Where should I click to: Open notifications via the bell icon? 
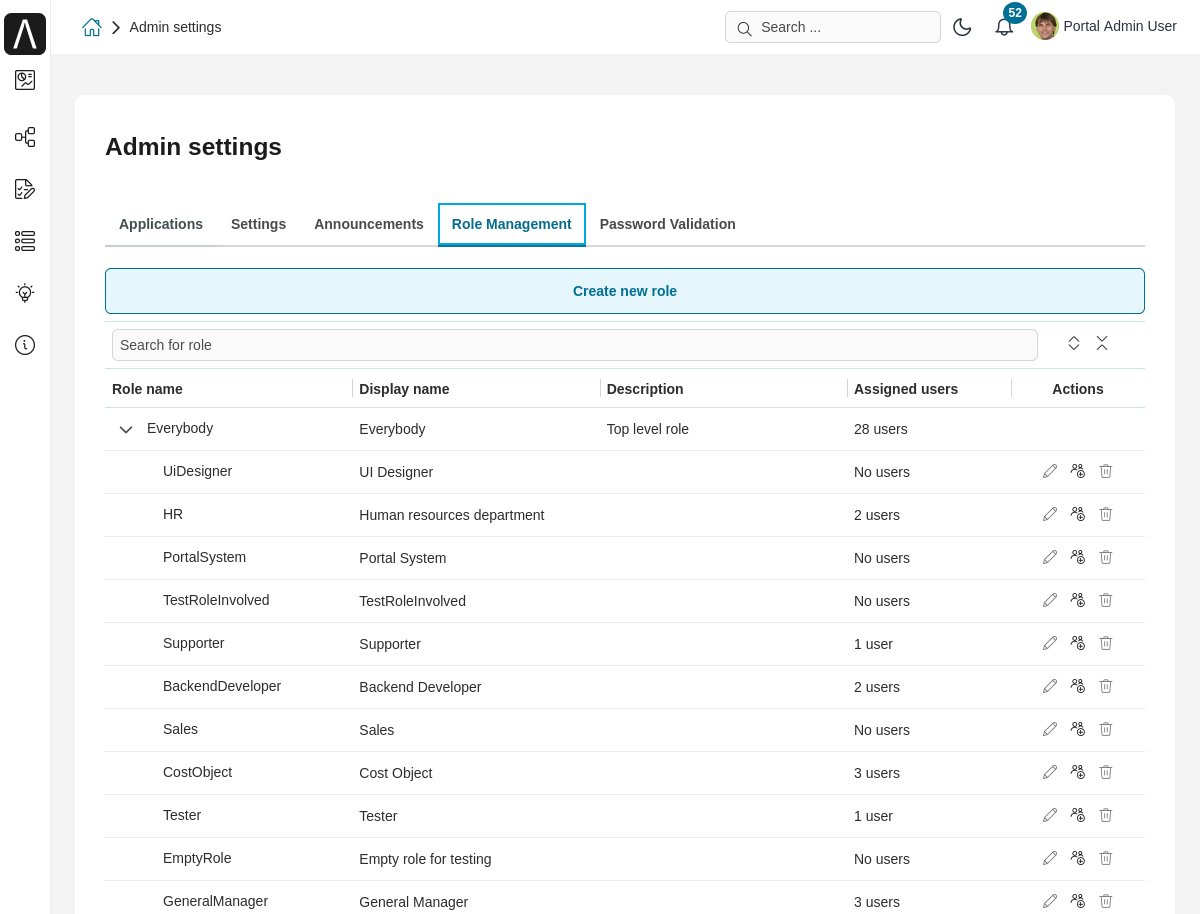(x=1004, y=27)
